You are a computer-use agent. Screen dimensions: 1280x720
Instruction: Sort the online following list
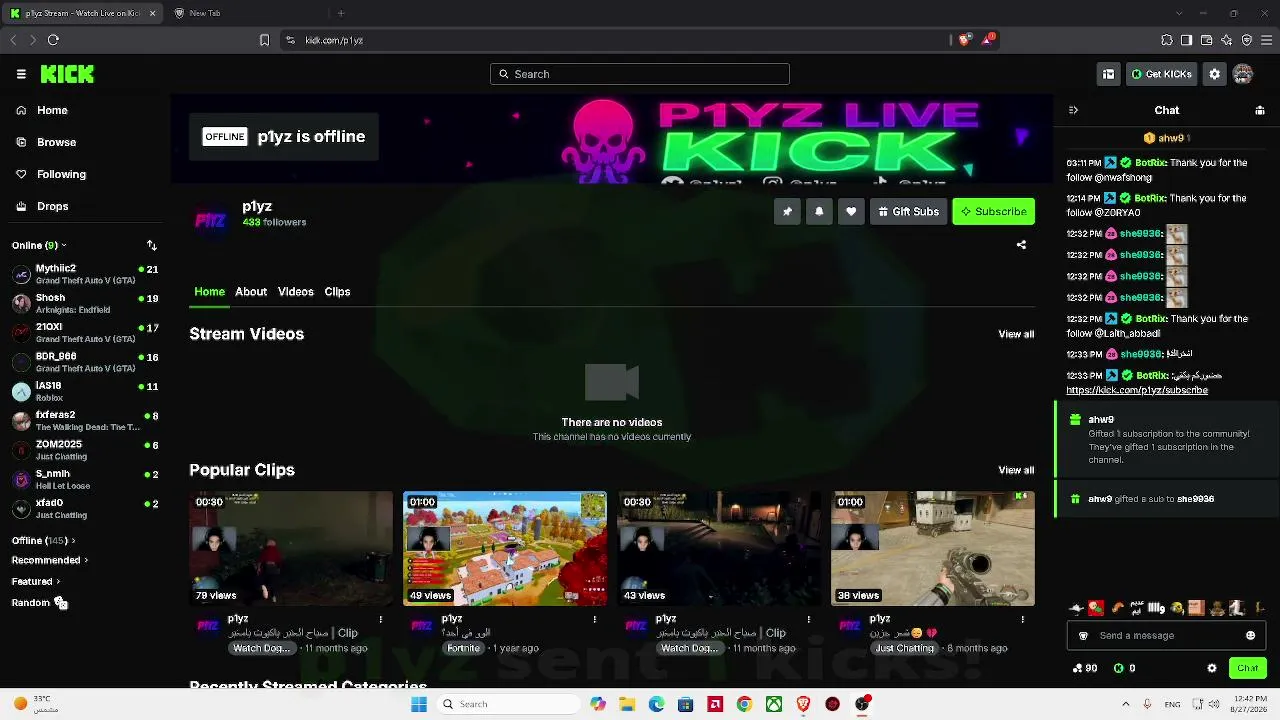tap(152, 245)
